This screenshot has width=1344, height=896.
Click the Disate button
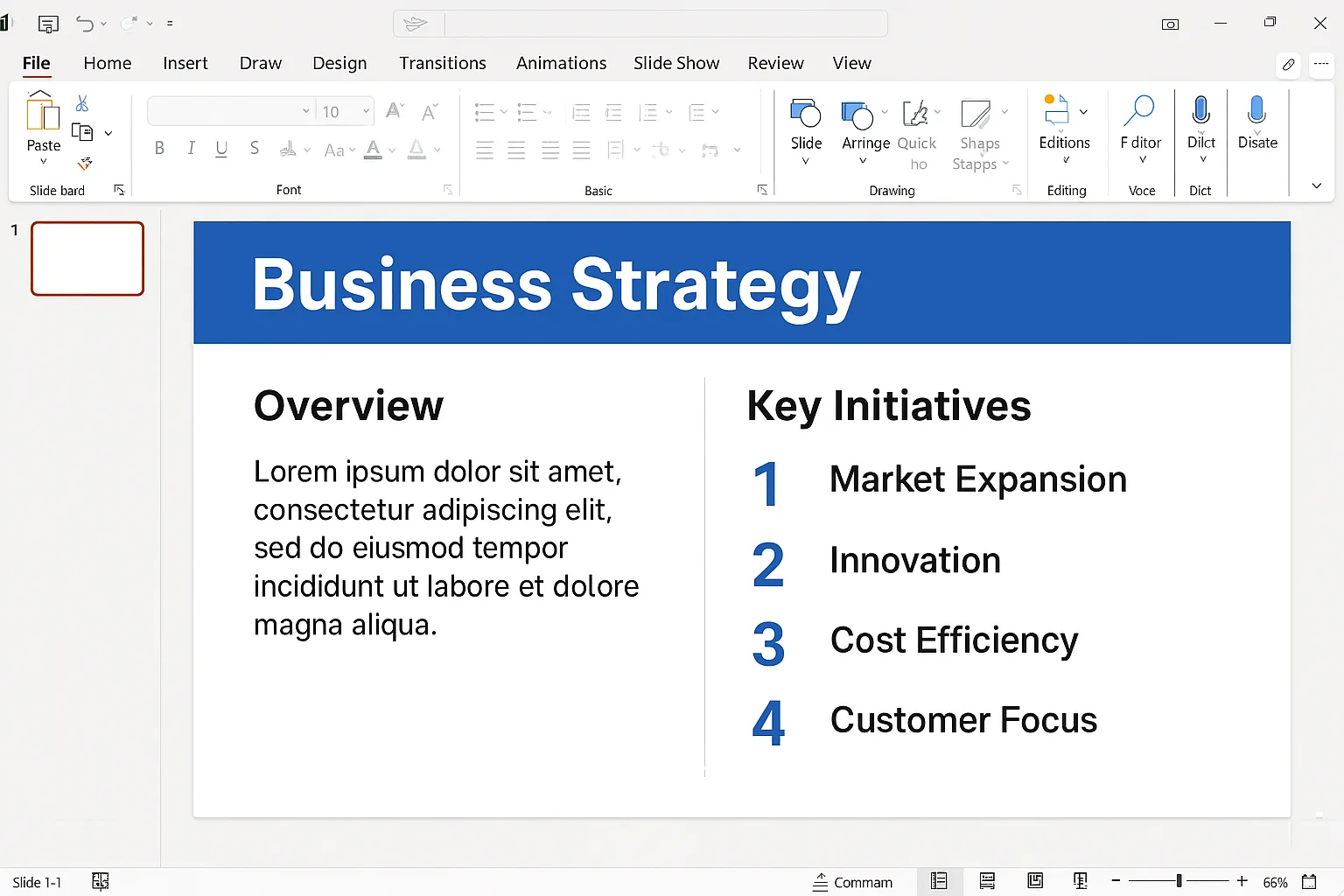[x=1256, y=122]
